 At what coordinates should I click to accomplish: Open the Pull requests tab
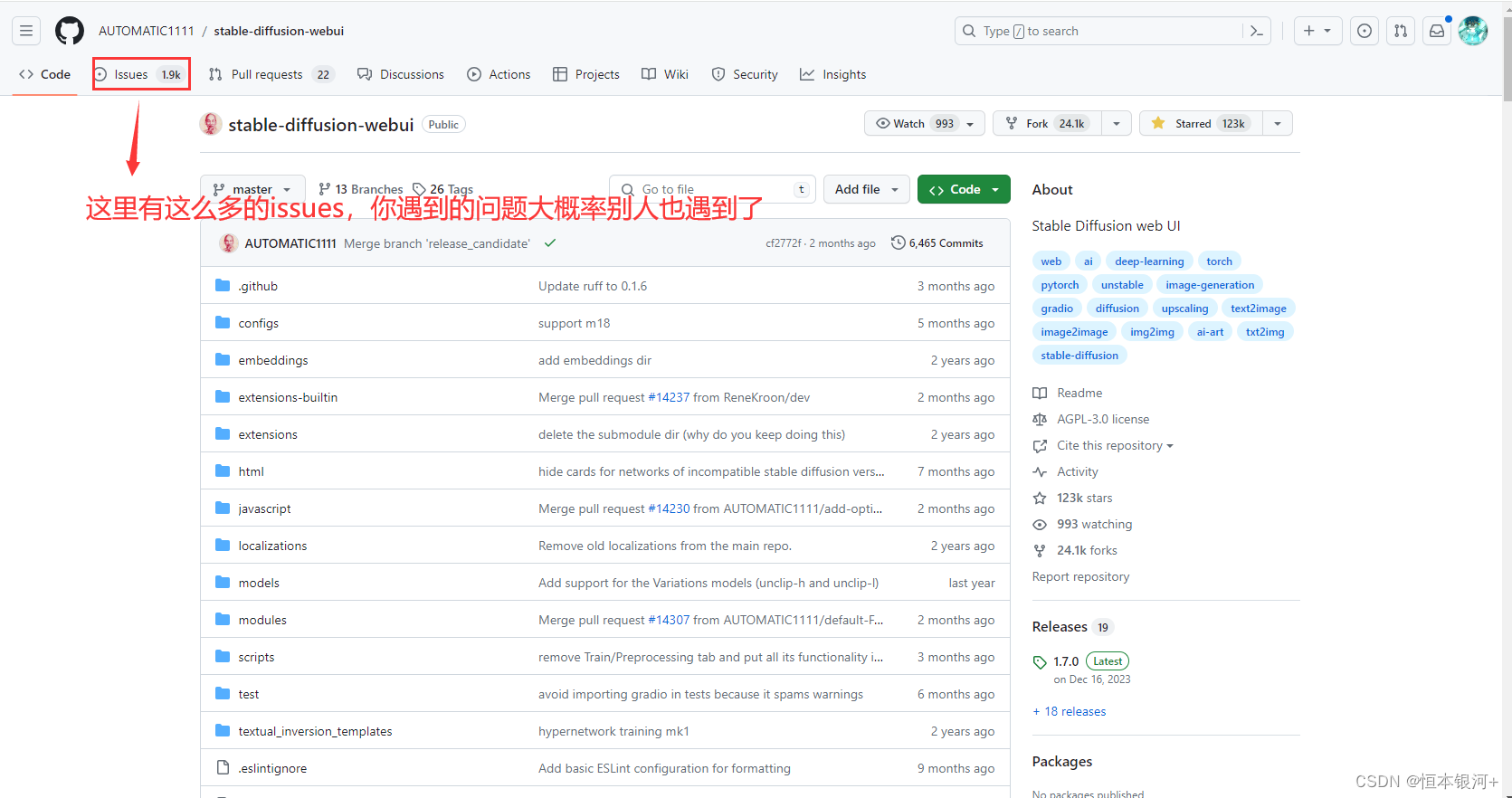[271, 74]
